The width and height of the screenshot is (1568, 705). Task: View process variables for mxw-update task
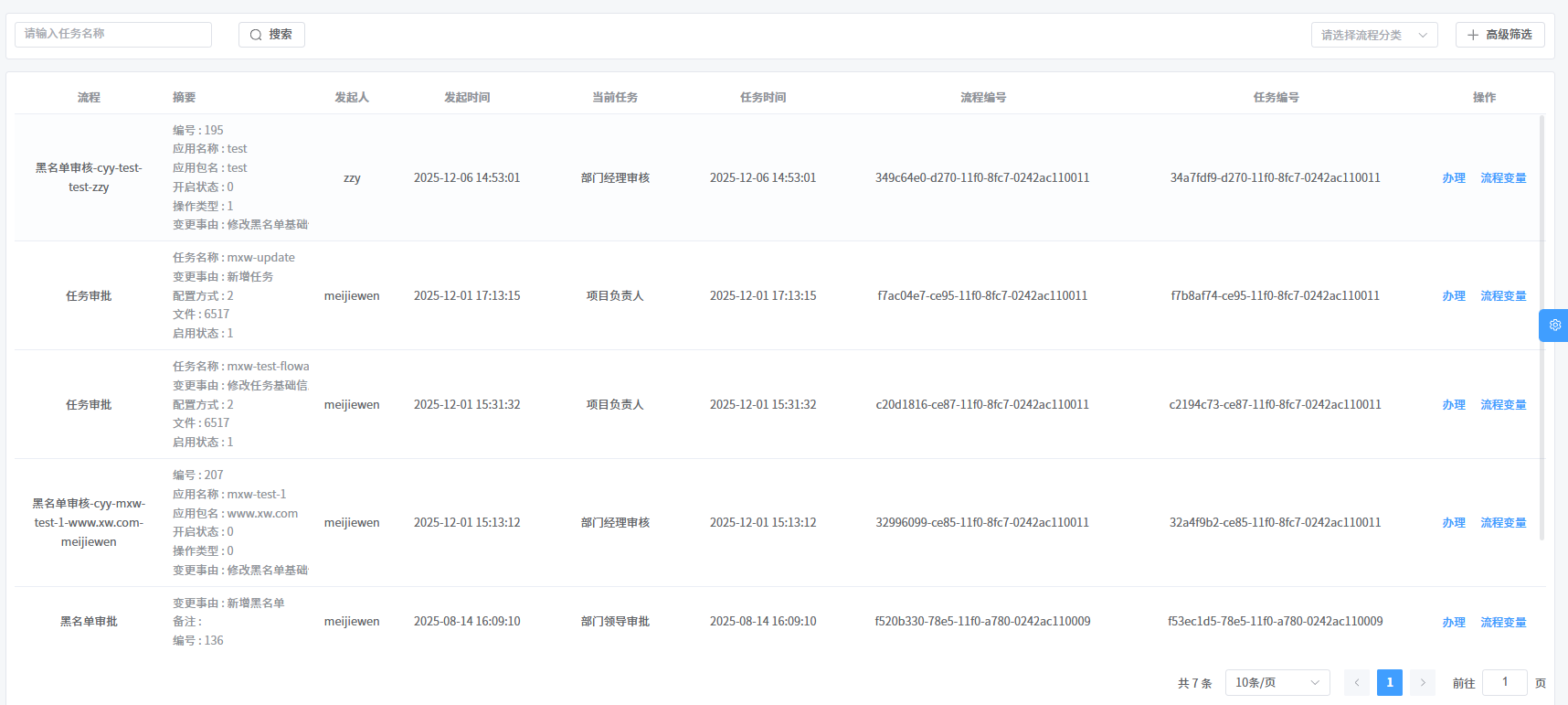point(1503,296)
